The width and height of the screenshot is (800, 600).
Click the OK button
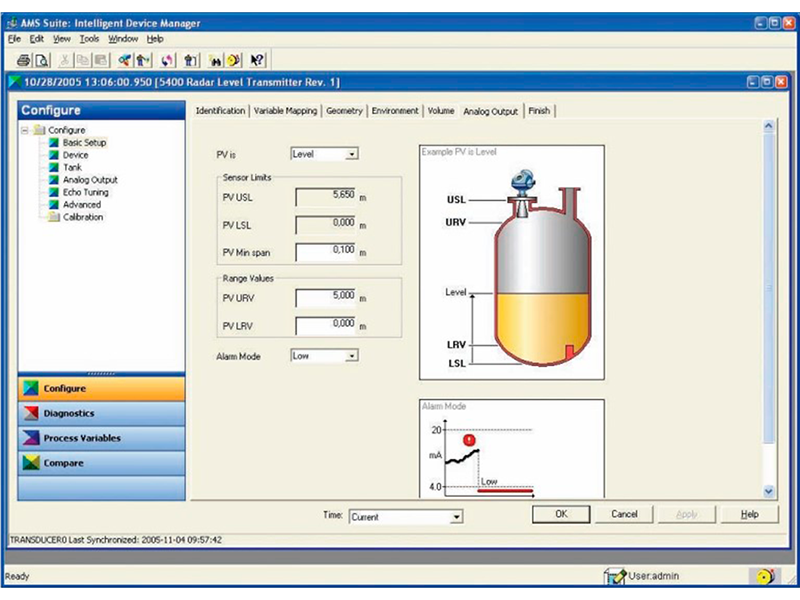561,514
